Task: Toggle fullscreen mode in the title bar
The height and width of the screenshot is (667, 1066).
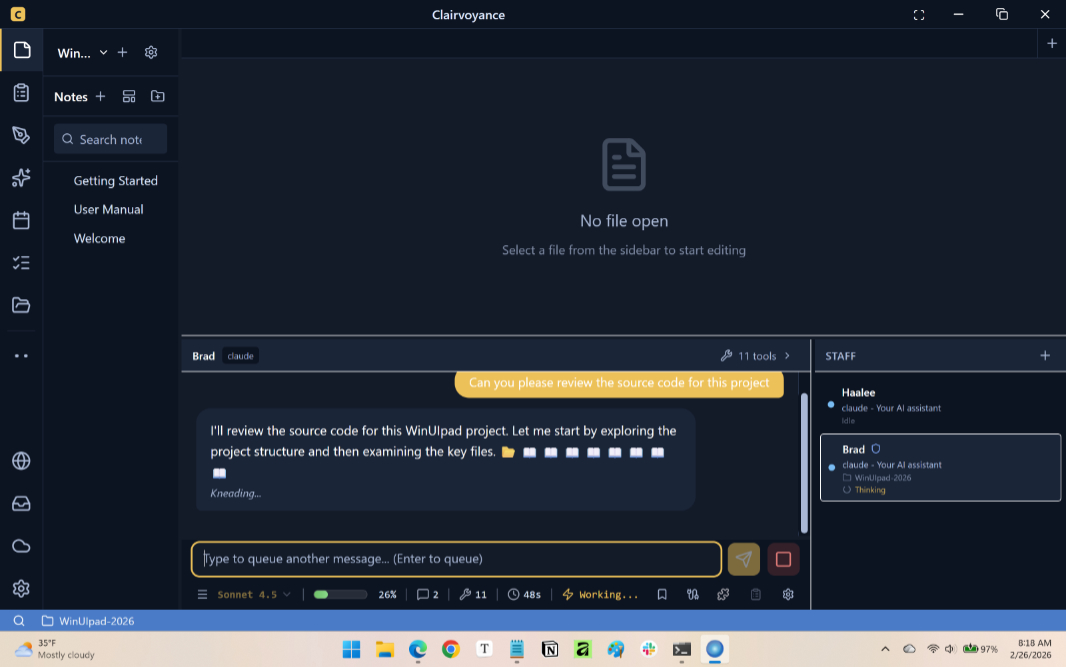Action: point(919,14)
